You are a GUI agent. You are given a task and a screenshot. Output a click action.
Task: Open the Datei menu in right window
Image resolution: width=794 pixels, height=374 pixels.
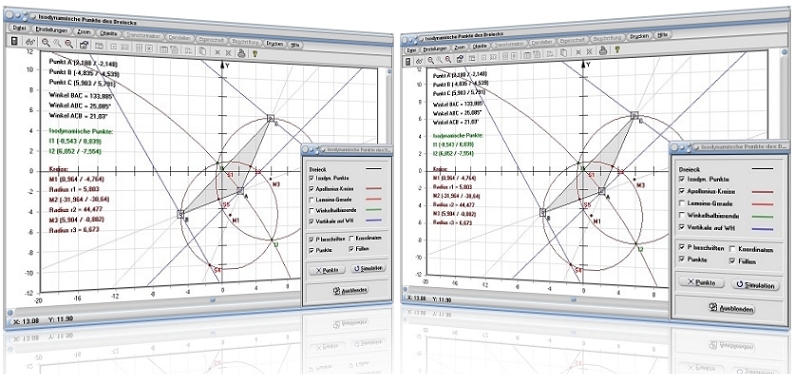click(411, 50)
